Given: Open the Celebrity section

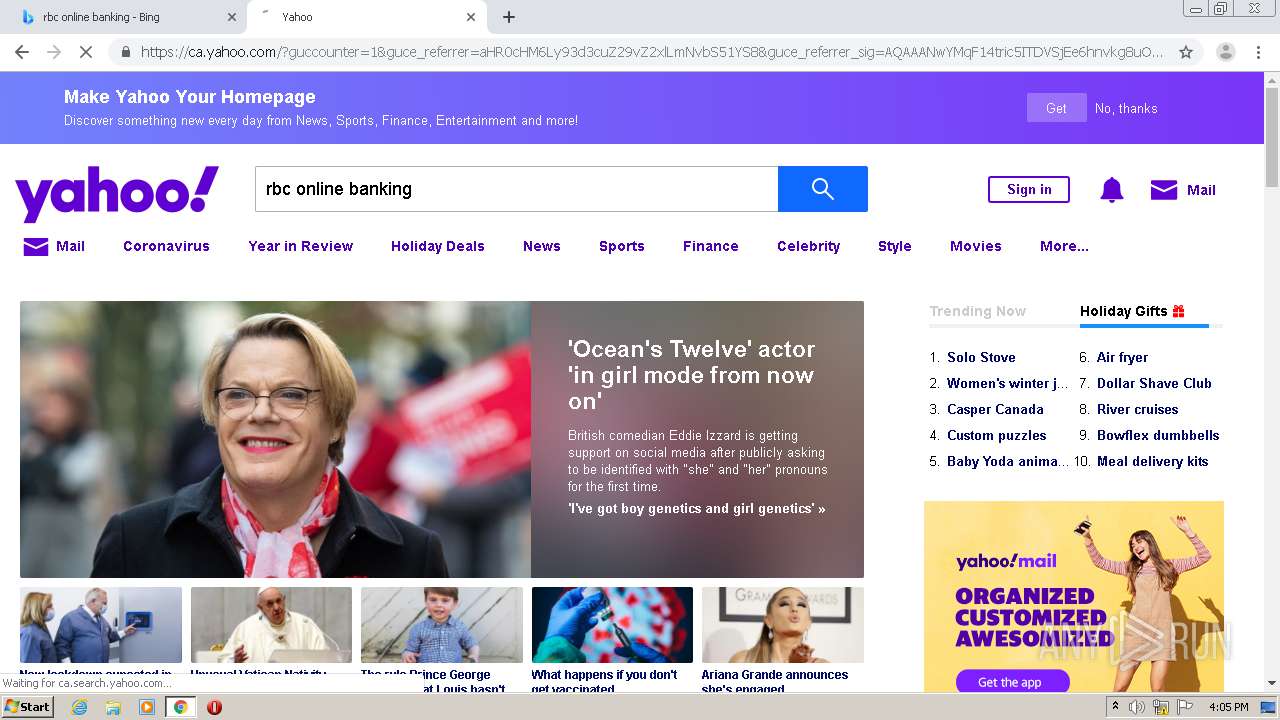Looking at the screenshot, I should [808, 246].
